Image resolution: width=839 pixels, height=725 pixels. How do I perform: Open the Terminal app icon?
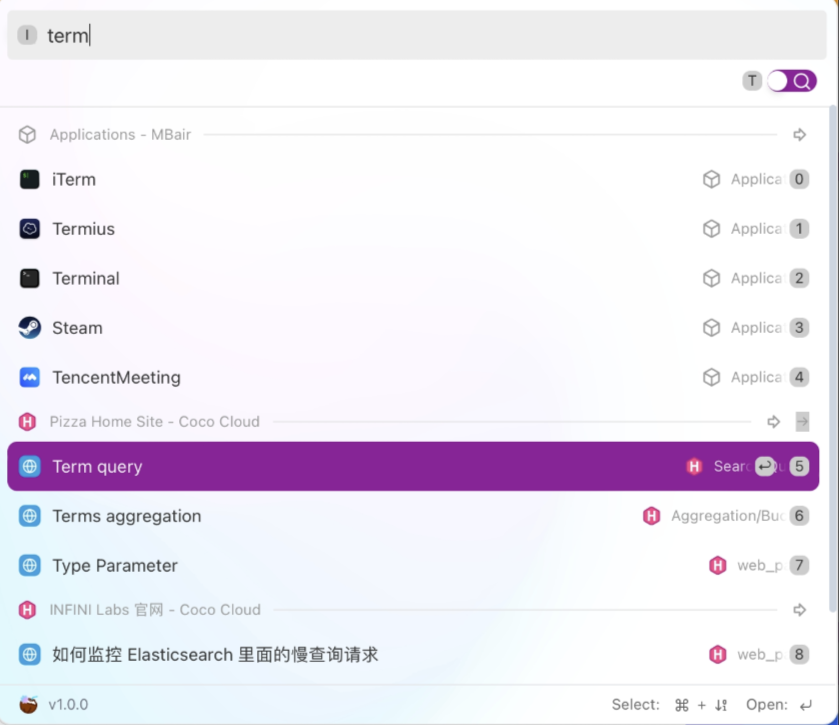point(29,278)
